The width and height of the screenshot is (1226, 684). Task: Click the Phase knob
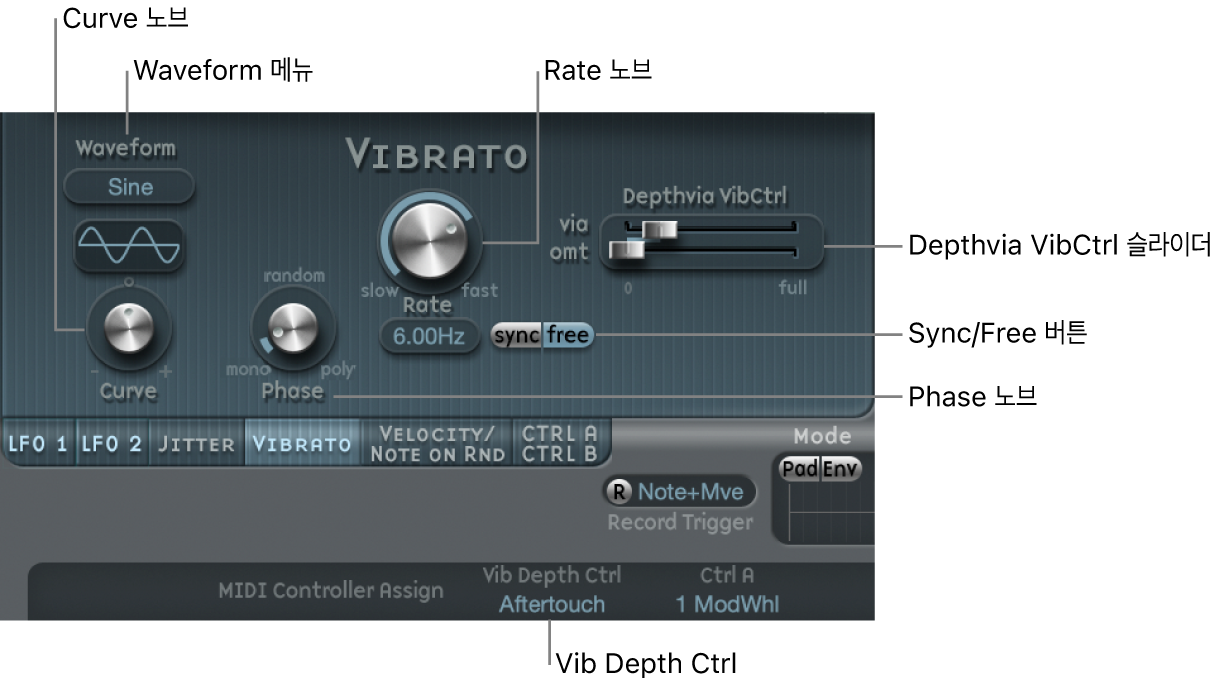[289, 330]
